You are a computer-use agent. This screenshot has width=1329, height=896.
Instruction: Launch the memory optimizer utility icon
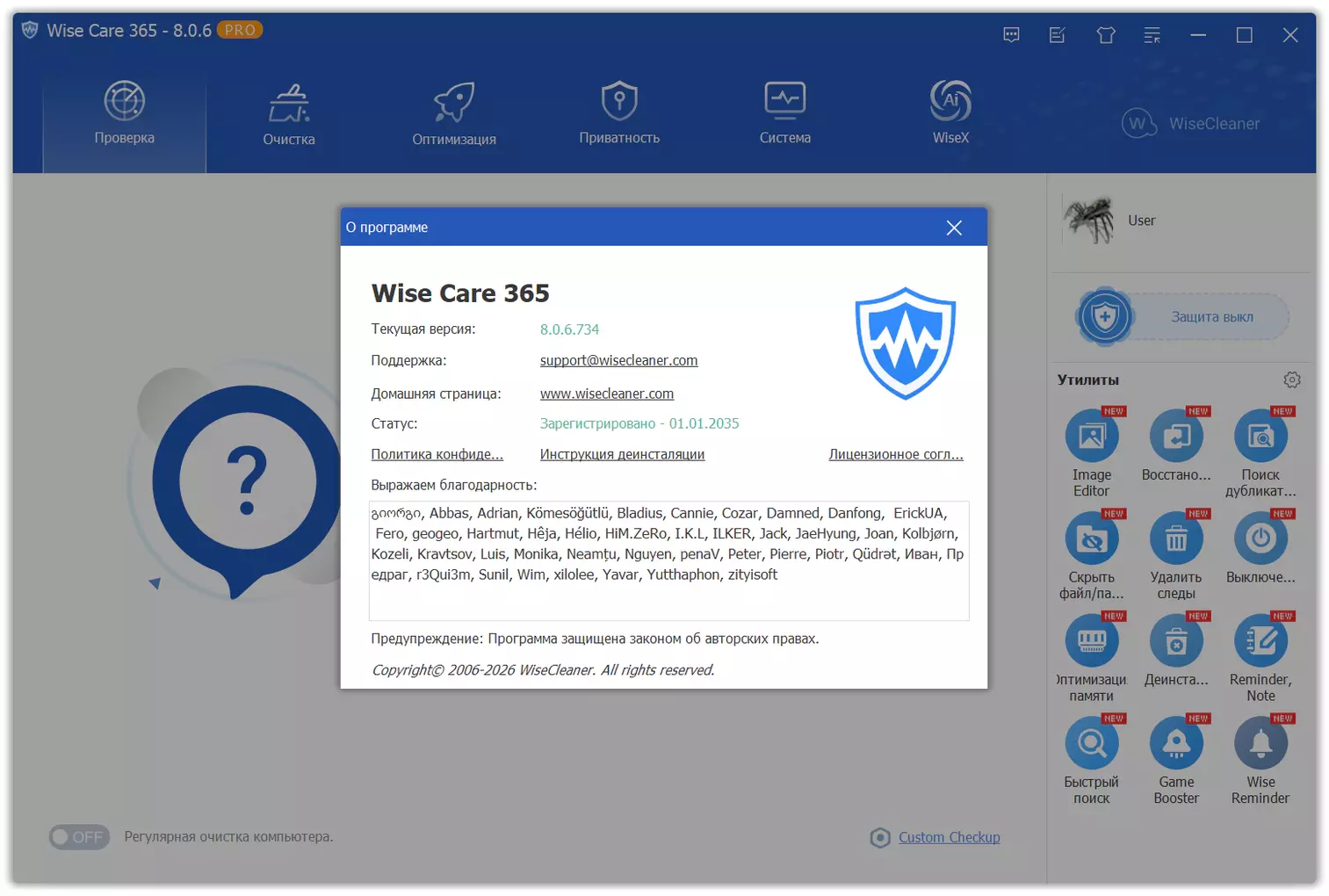[x=1092, y=640]
